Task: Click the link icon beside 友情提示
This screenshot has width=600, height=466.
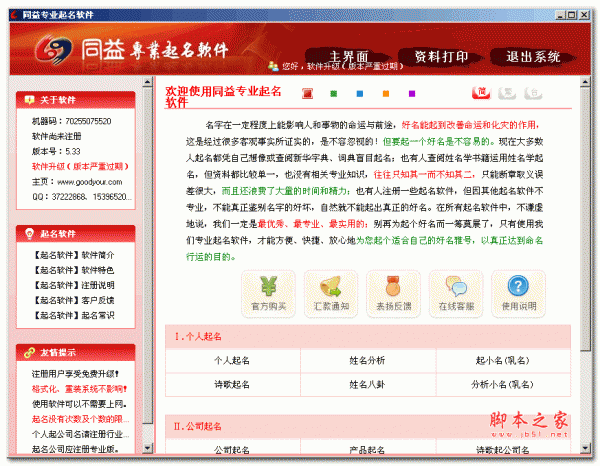Action: tap(29, 352)
